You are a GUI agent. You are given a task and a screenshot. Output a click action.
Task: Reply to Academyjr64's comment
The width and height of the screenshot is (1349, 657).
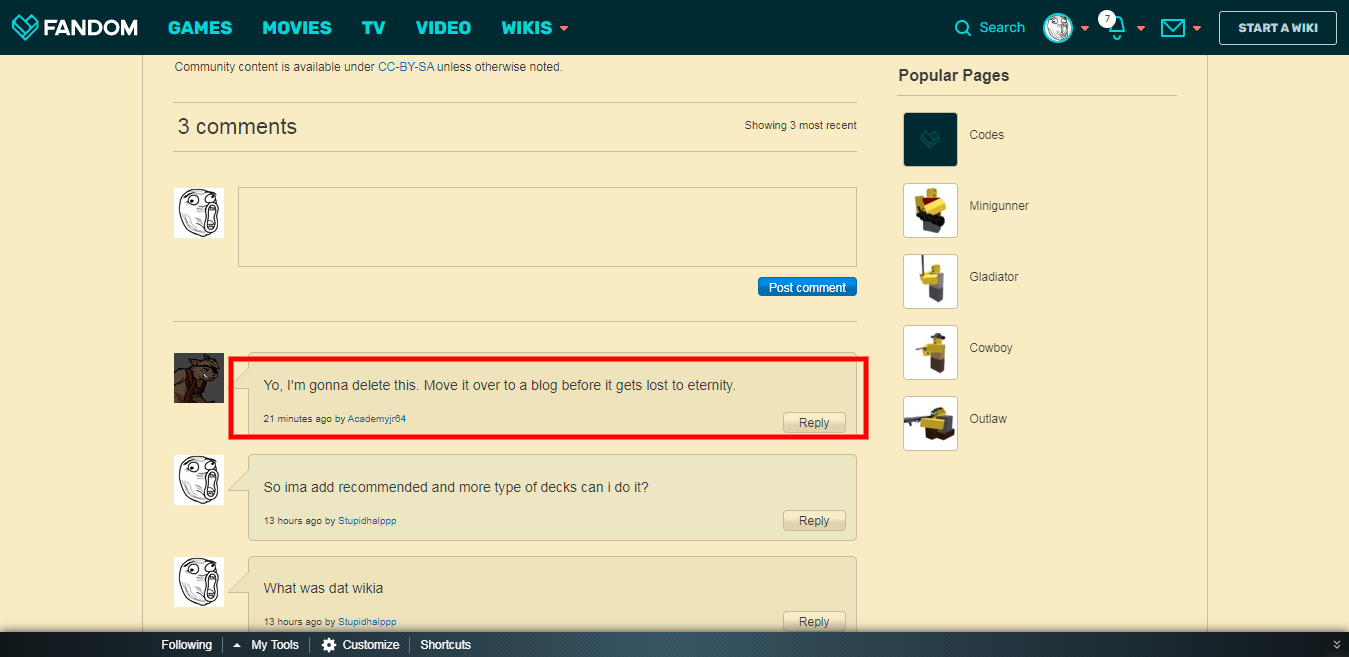814,423
